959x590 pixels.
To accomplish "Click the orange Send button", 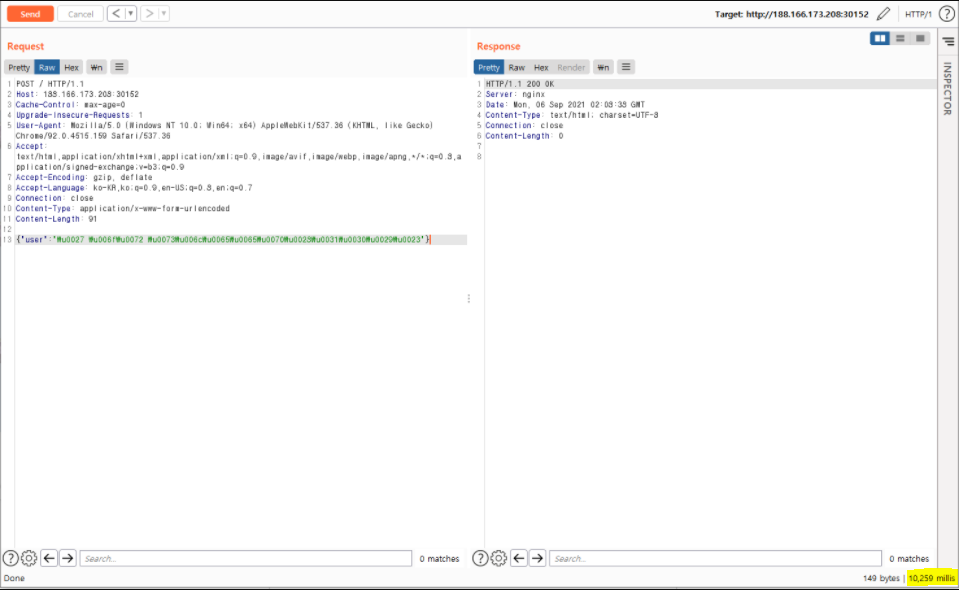I will 30,14.
